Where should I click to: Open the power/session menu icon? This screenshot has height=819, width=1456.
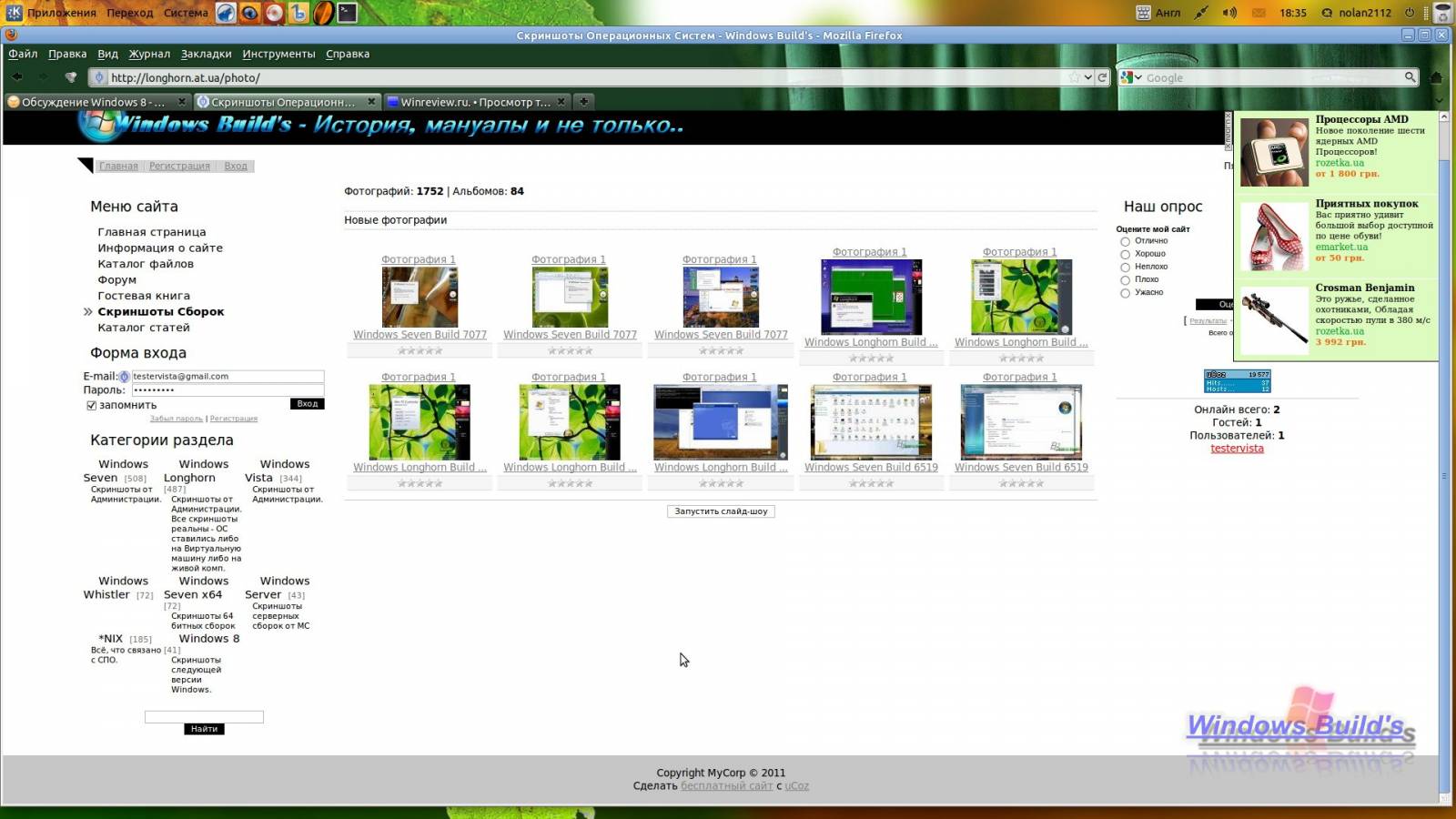(1410, 12)
